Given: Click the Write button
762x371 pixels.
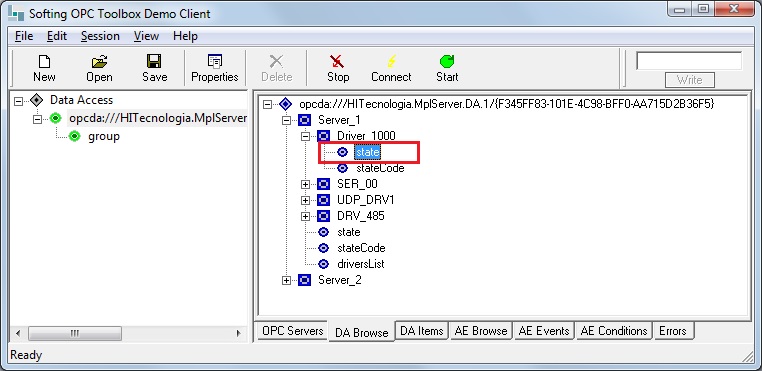Looking at the screenshot, I should tap(689, 80).
